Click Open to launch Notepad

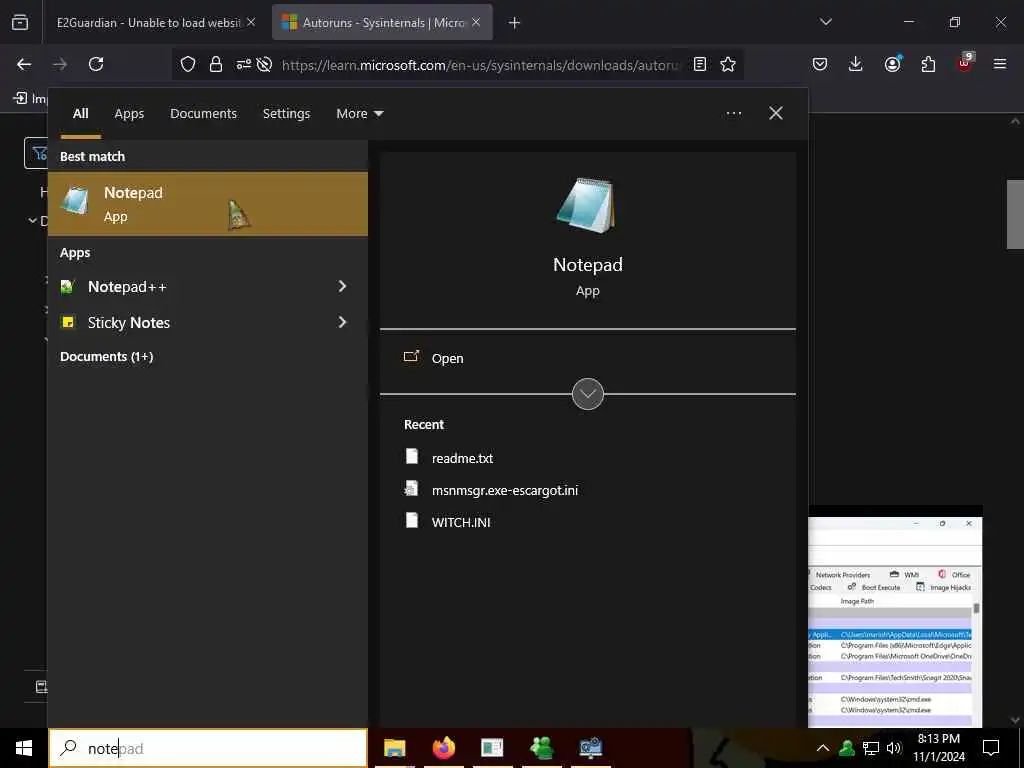tap(447, 359)
